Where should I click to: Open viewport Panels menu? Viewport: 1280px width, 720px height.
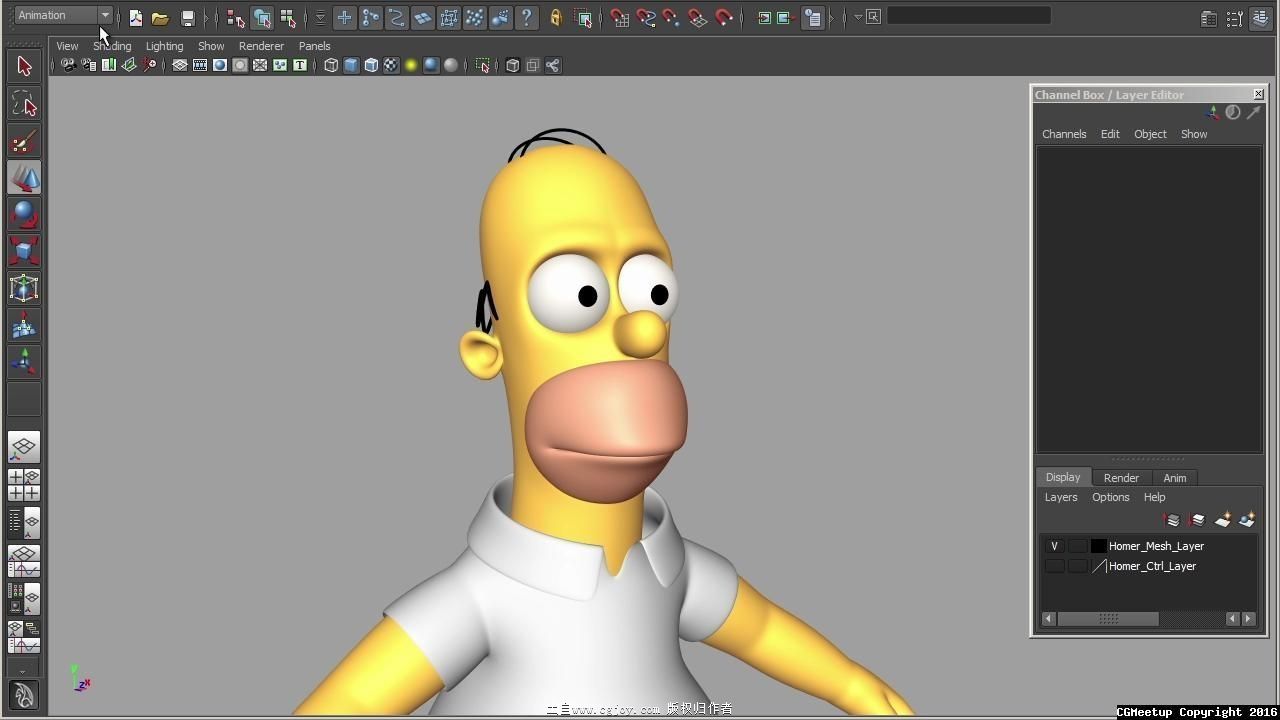314,46
